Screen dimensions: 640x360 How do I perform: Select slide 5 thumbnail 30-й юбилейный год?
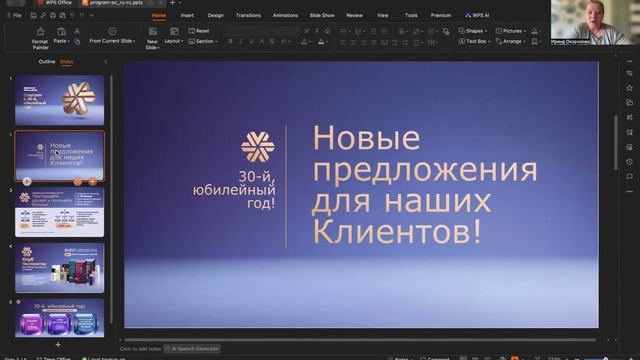click(x=60, y=318)
